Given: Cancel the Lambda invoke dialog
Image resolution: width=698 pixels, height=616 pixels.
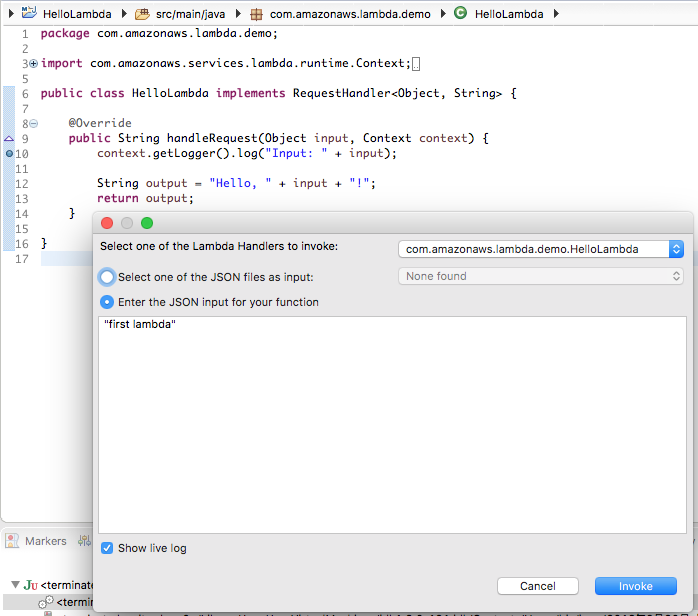Looking at the screenshot, I should tap(537, 586).
